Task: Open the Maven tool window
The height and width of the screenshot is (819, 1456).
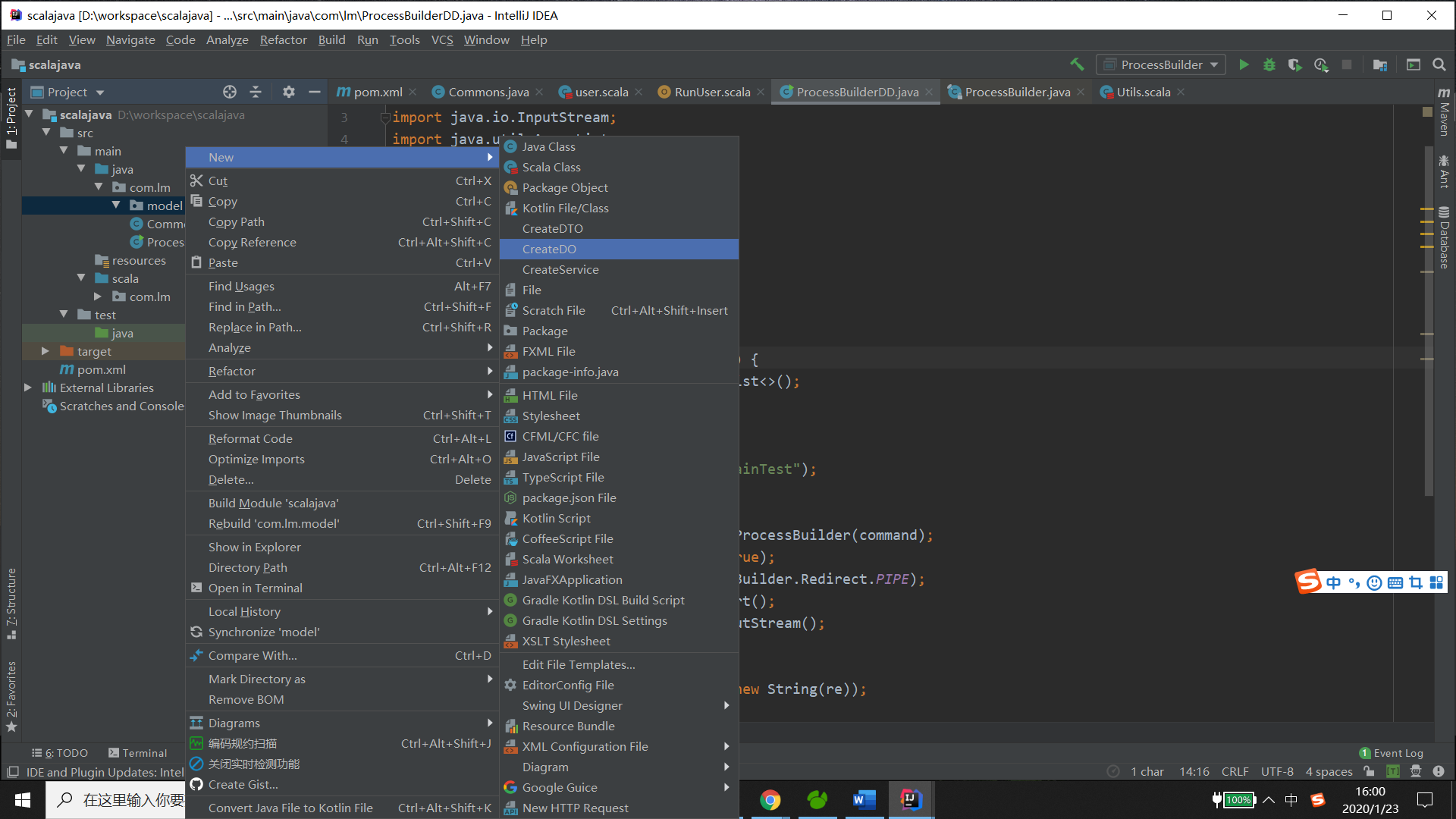Action: pyautogui.click(x=1444, y=112)
